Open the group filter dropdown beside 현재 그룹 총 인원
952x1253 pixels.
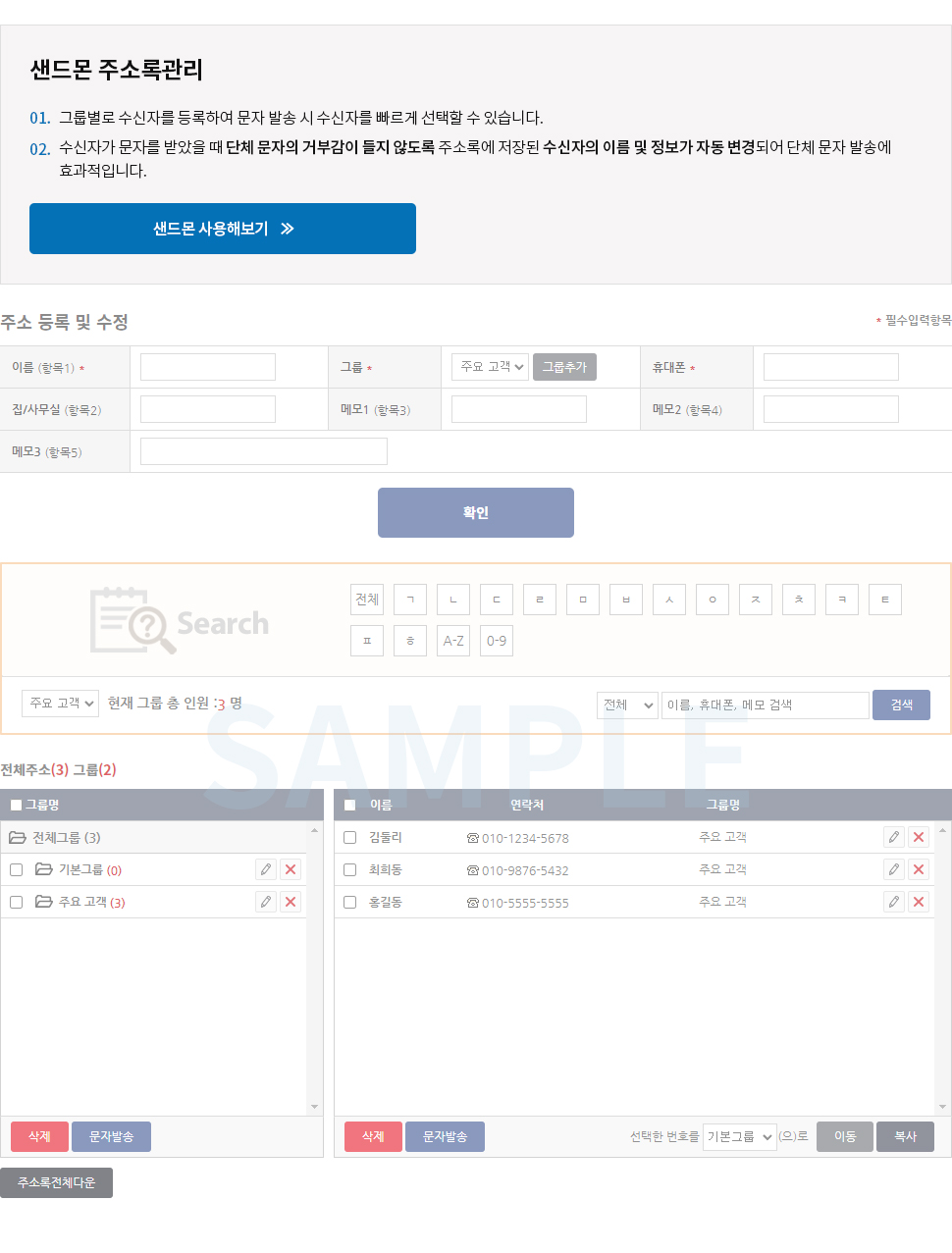point(60,704)
